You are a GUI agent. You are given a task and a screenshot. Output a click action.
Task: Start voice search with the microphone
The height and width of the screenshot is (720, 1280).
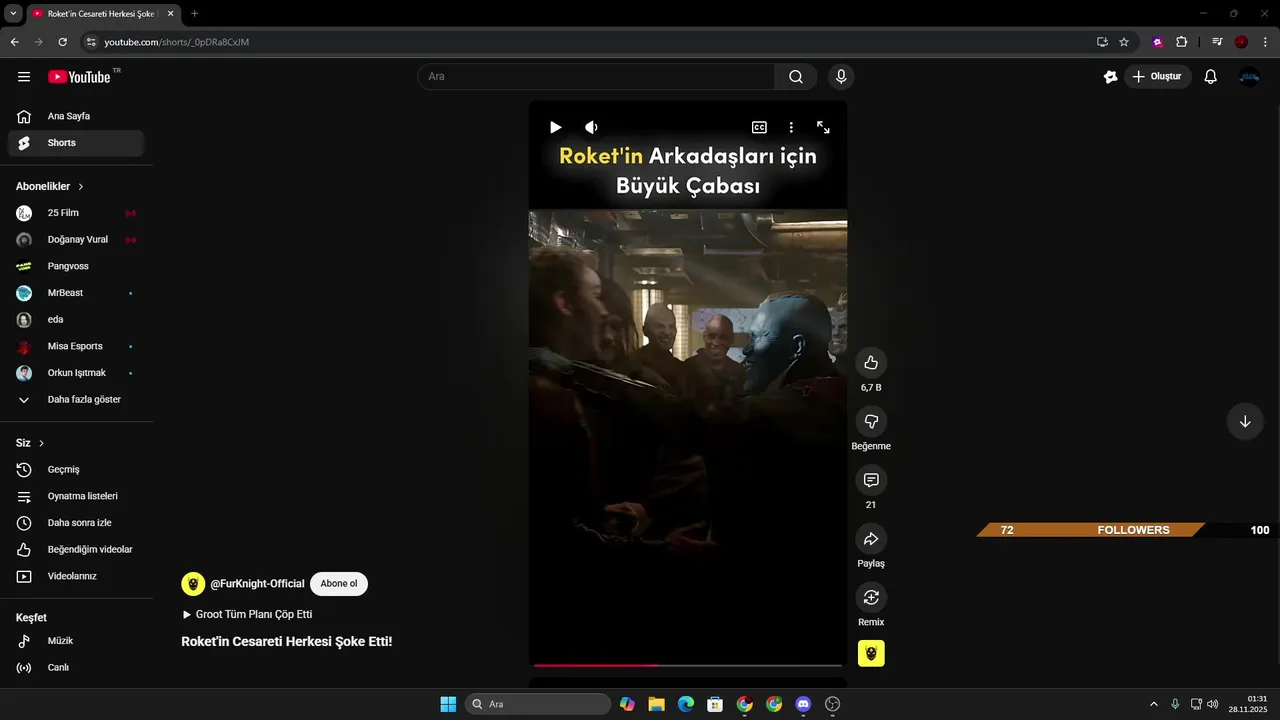pos(841,77)
